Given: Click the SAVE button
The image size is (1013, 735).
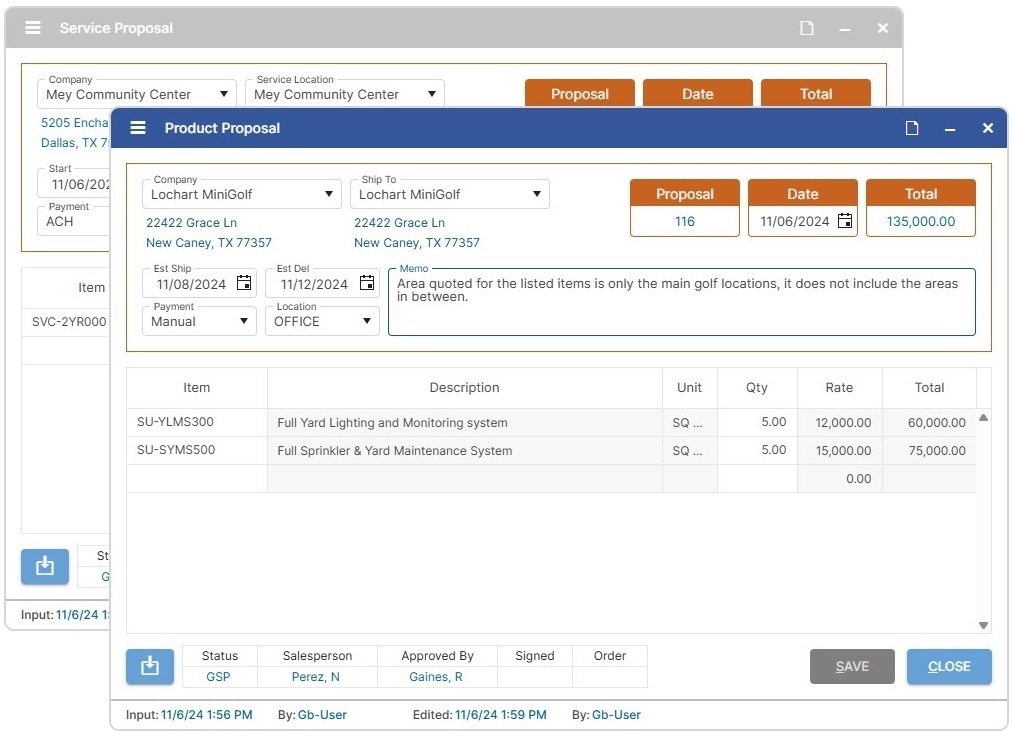Looking at the screenshot, I should click(851, 666).
